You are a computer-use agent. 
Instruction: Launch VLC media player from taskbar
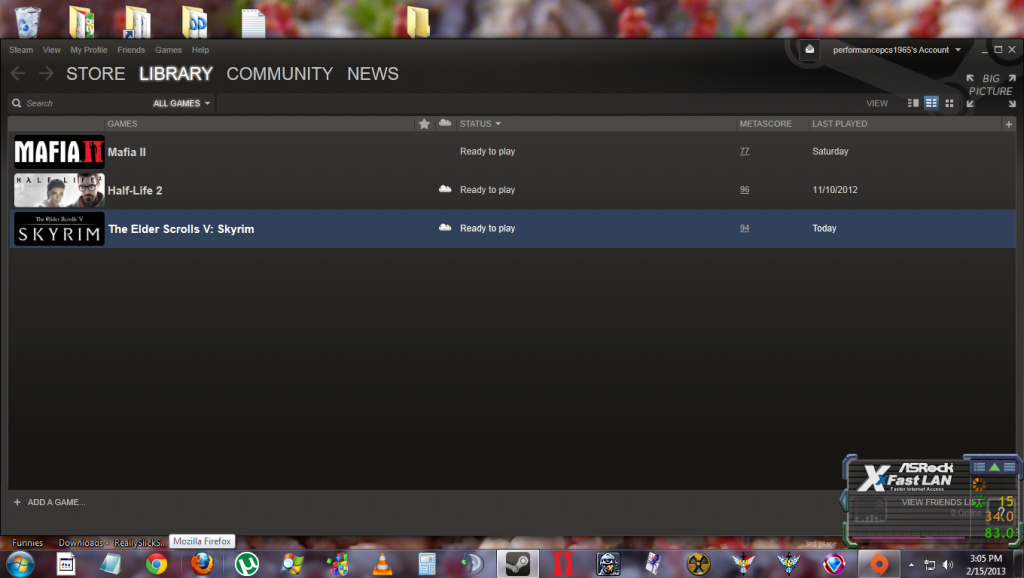point(382,564)
